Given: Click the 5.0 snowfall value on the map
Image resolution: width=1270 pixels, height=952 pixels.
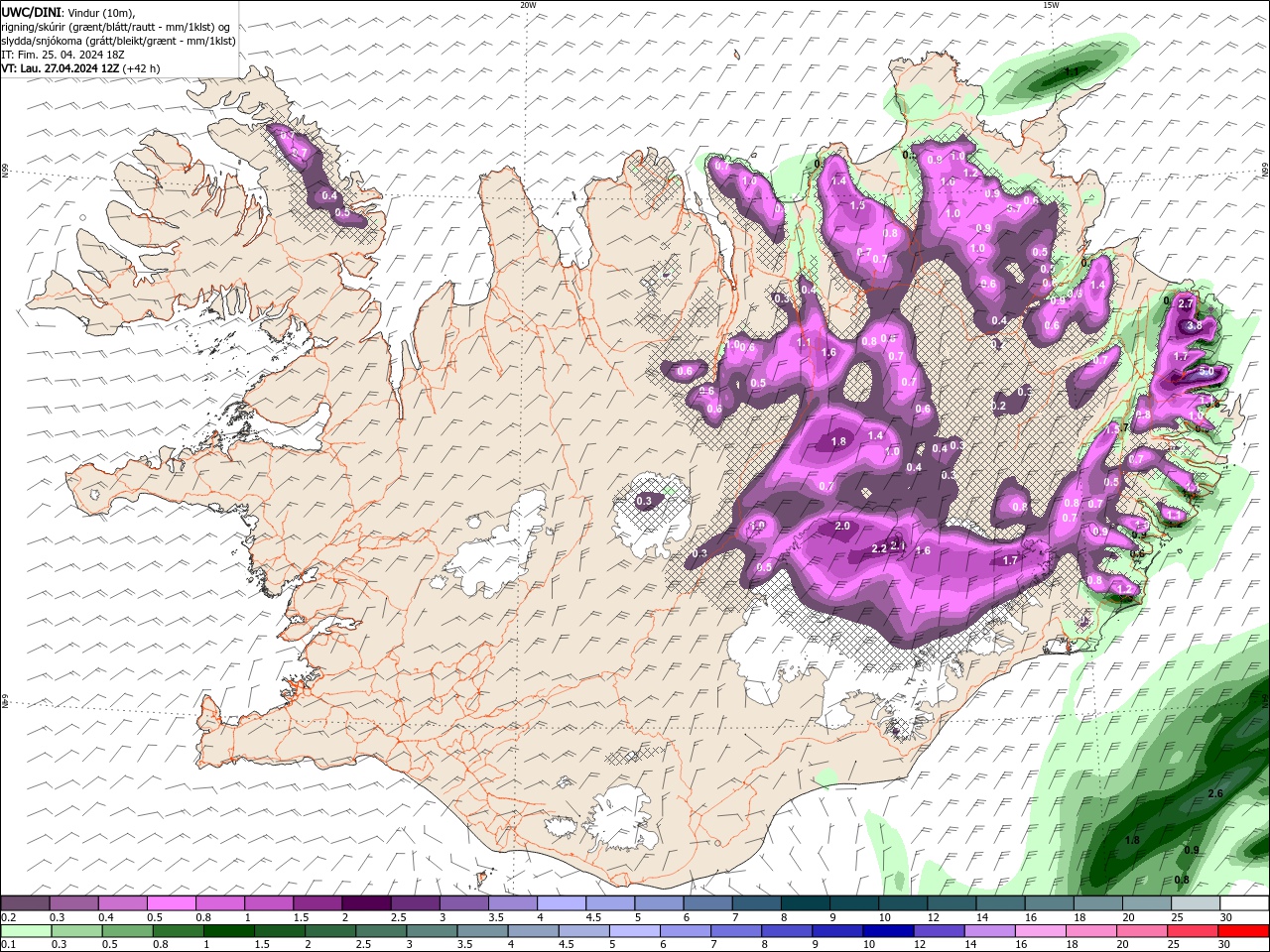Looking at the screenshot, I should (1206, 371).
